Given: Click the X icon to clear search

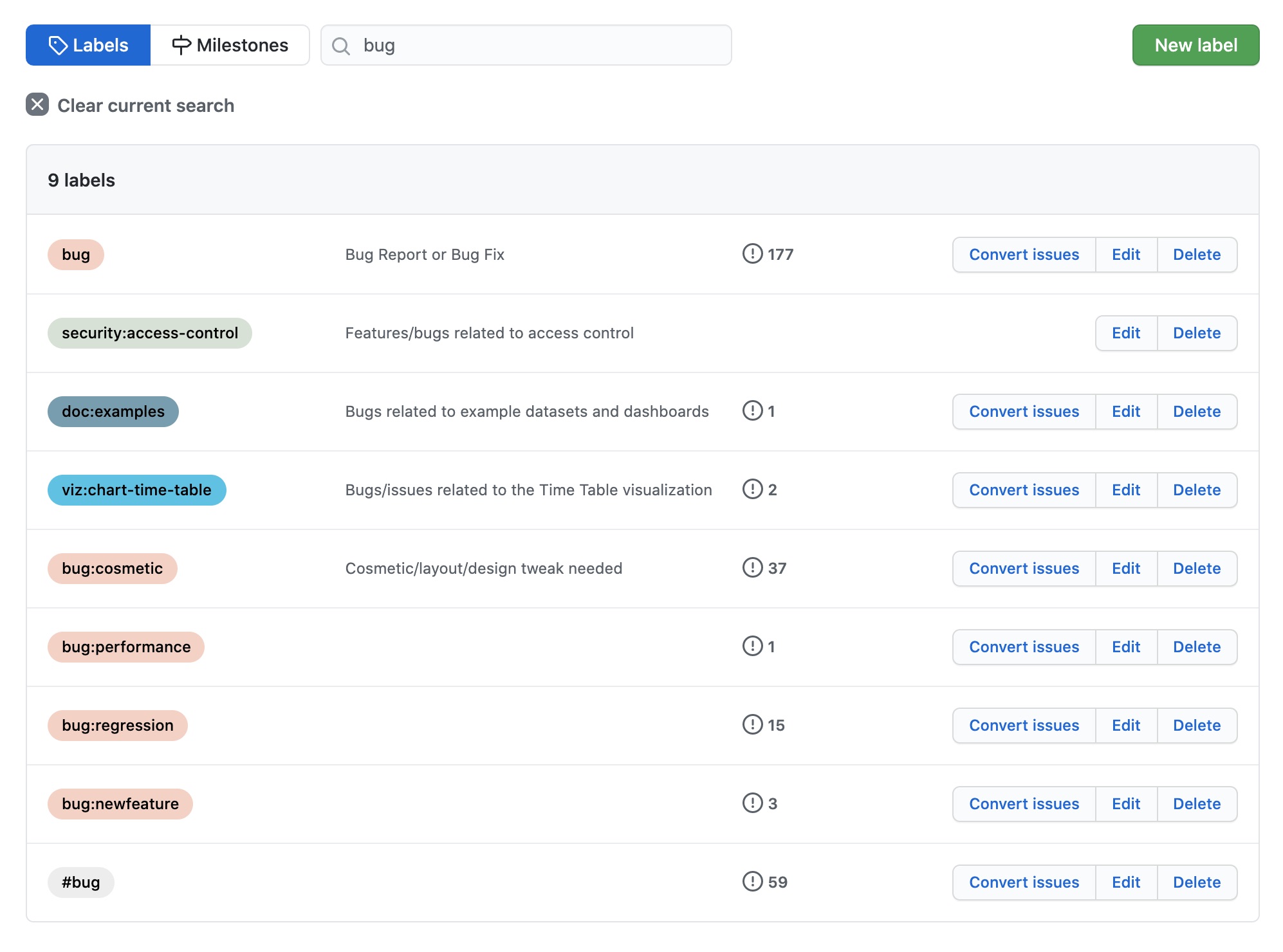Looking at the screenshot, I should tap(37, 104).
